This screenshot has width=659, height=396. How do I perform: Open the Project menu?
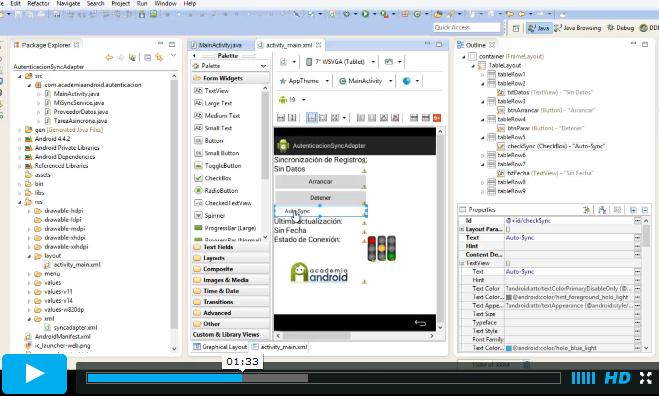[x=120, y=3]
